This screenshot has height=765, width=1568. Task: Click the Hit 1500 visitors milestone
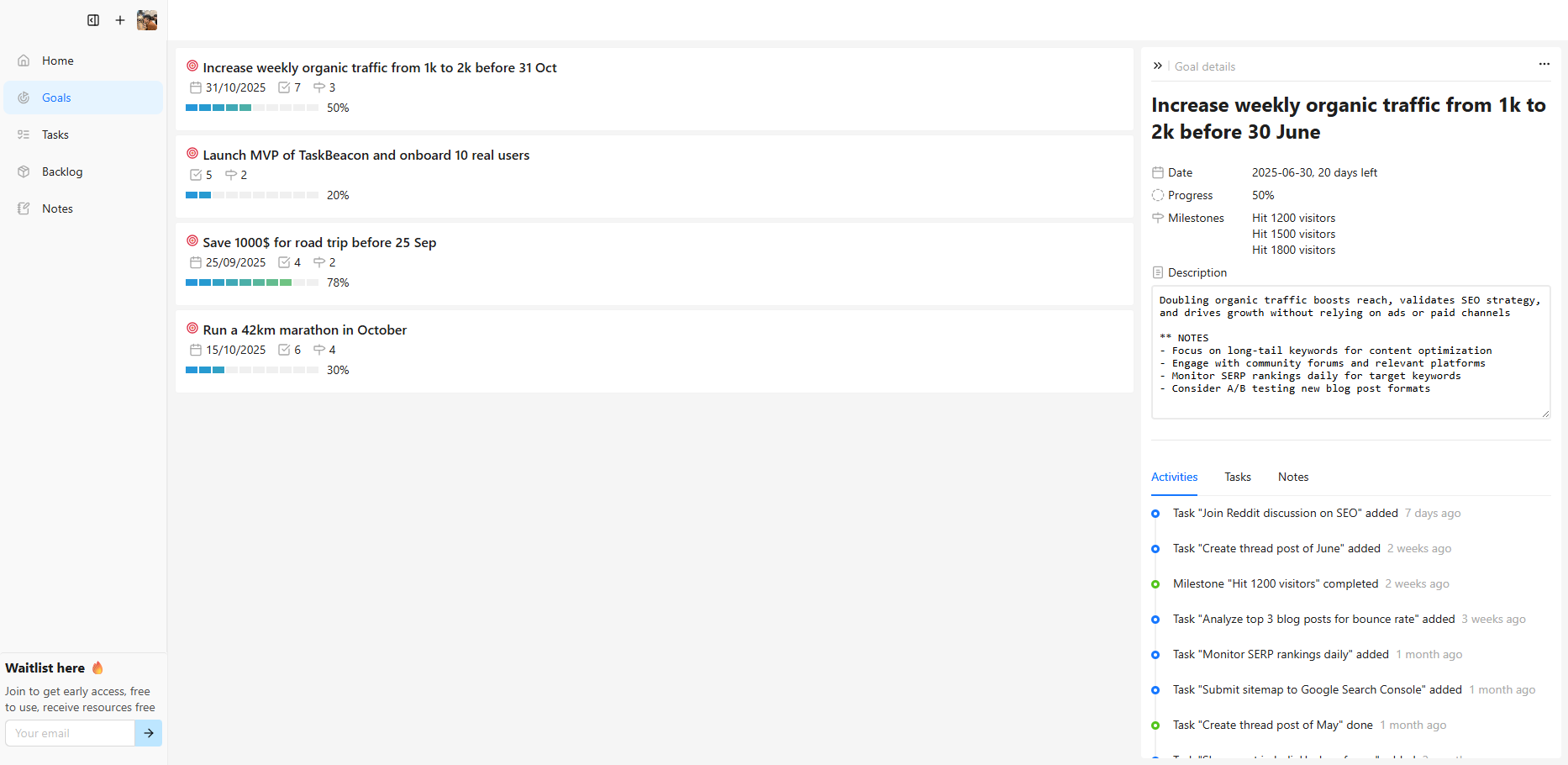click(1293, 234)
